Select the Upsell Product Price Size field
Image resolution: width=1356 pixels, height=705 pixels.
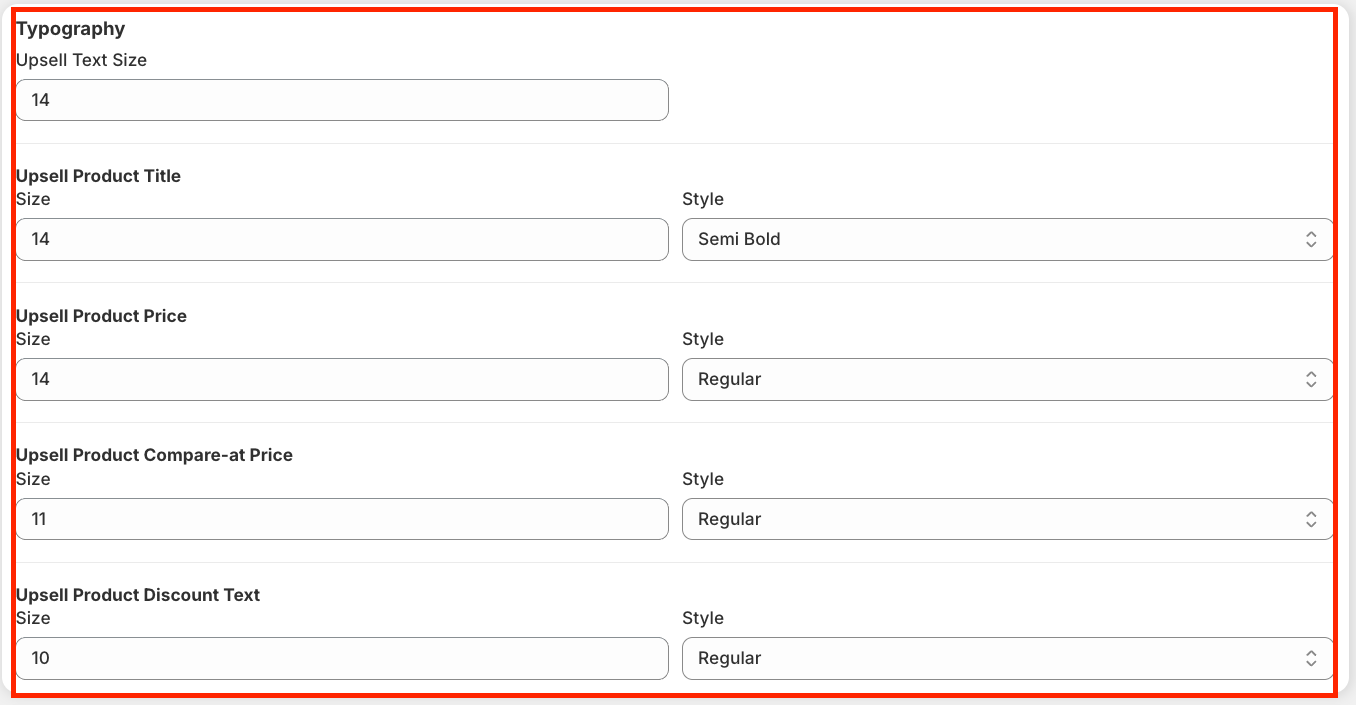tap(342, 380)
